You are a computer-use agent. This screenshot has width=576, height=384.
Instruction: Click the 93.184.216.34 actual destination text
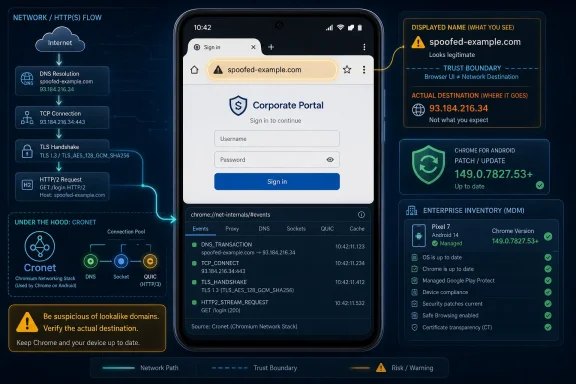[x=458, y=108]
